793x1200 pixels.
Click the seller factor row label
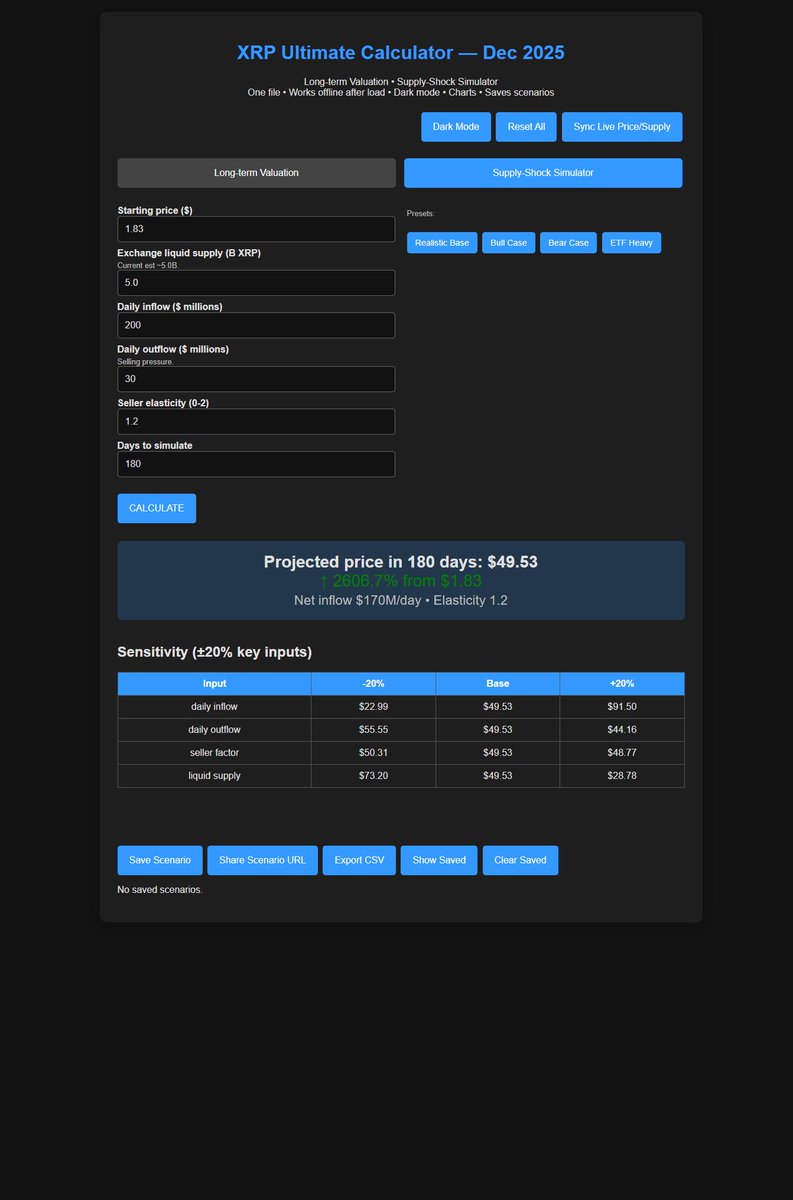214,753
